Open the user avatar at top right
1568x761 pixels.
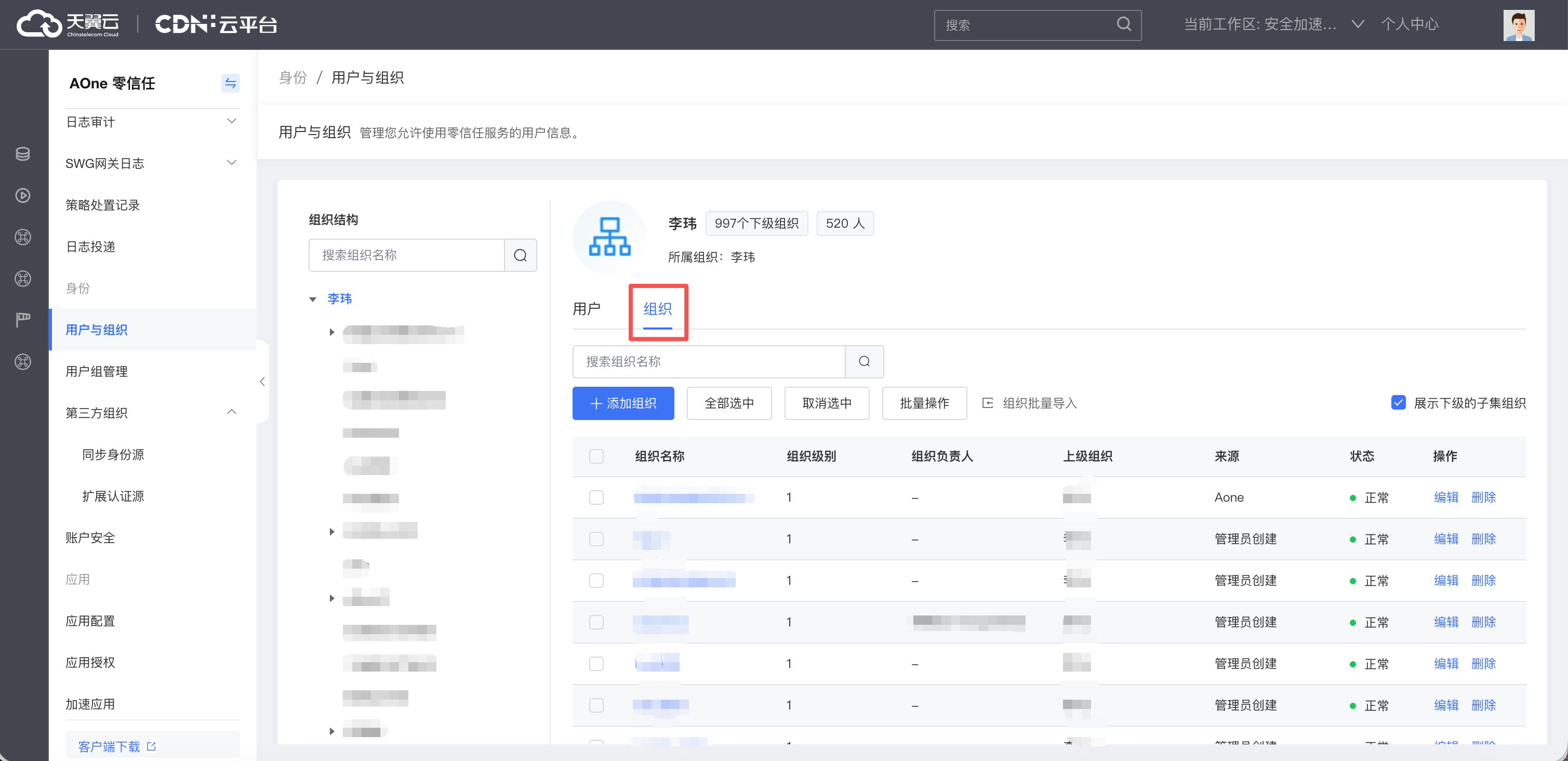(1518, 25)
